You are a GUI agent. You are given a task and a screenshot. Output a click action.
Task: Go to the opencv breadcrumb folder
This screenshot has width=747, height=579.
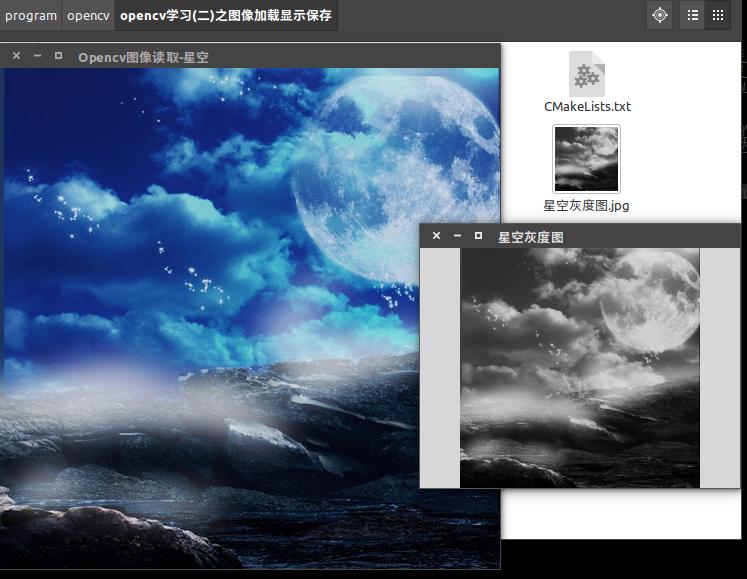click(88, 16)
